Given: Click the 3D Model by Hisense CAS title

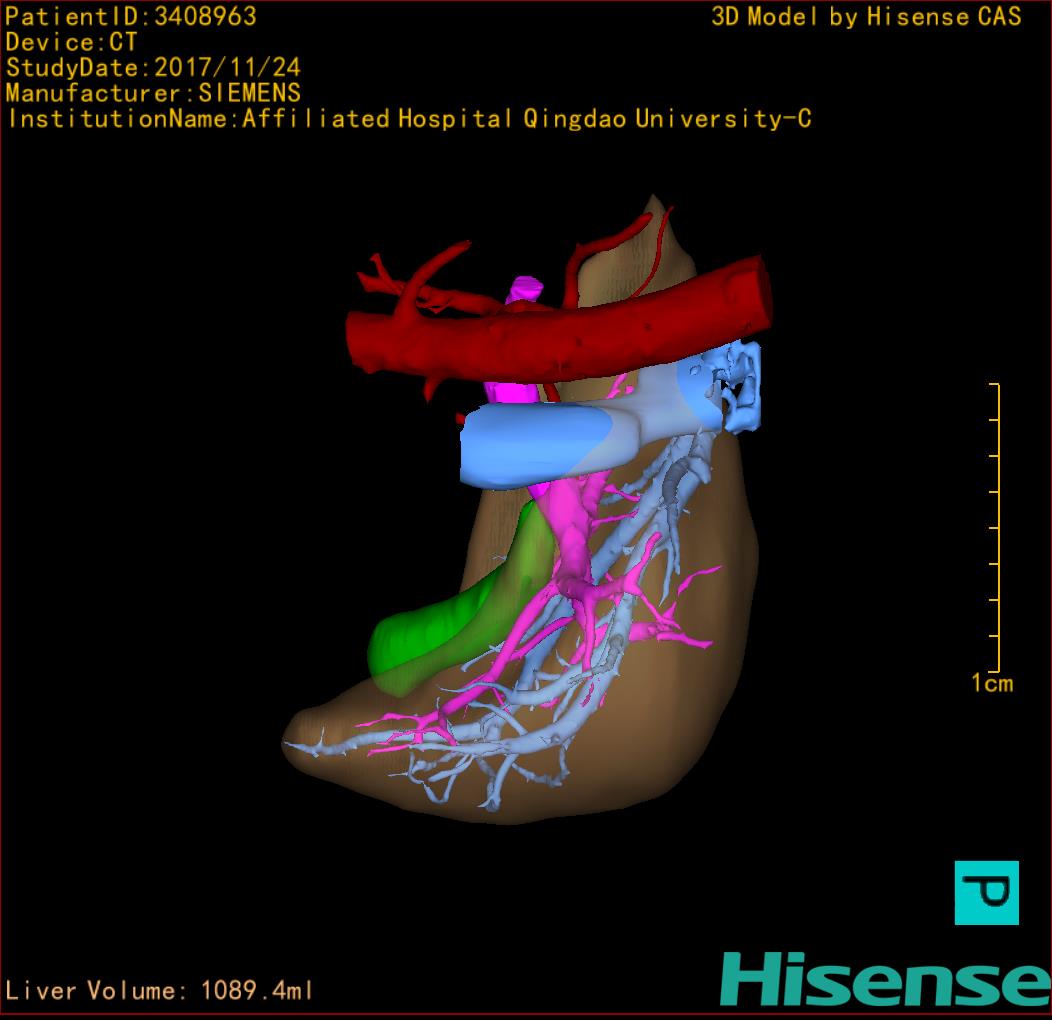Looking at the screenshot, I should click(866, 17).
